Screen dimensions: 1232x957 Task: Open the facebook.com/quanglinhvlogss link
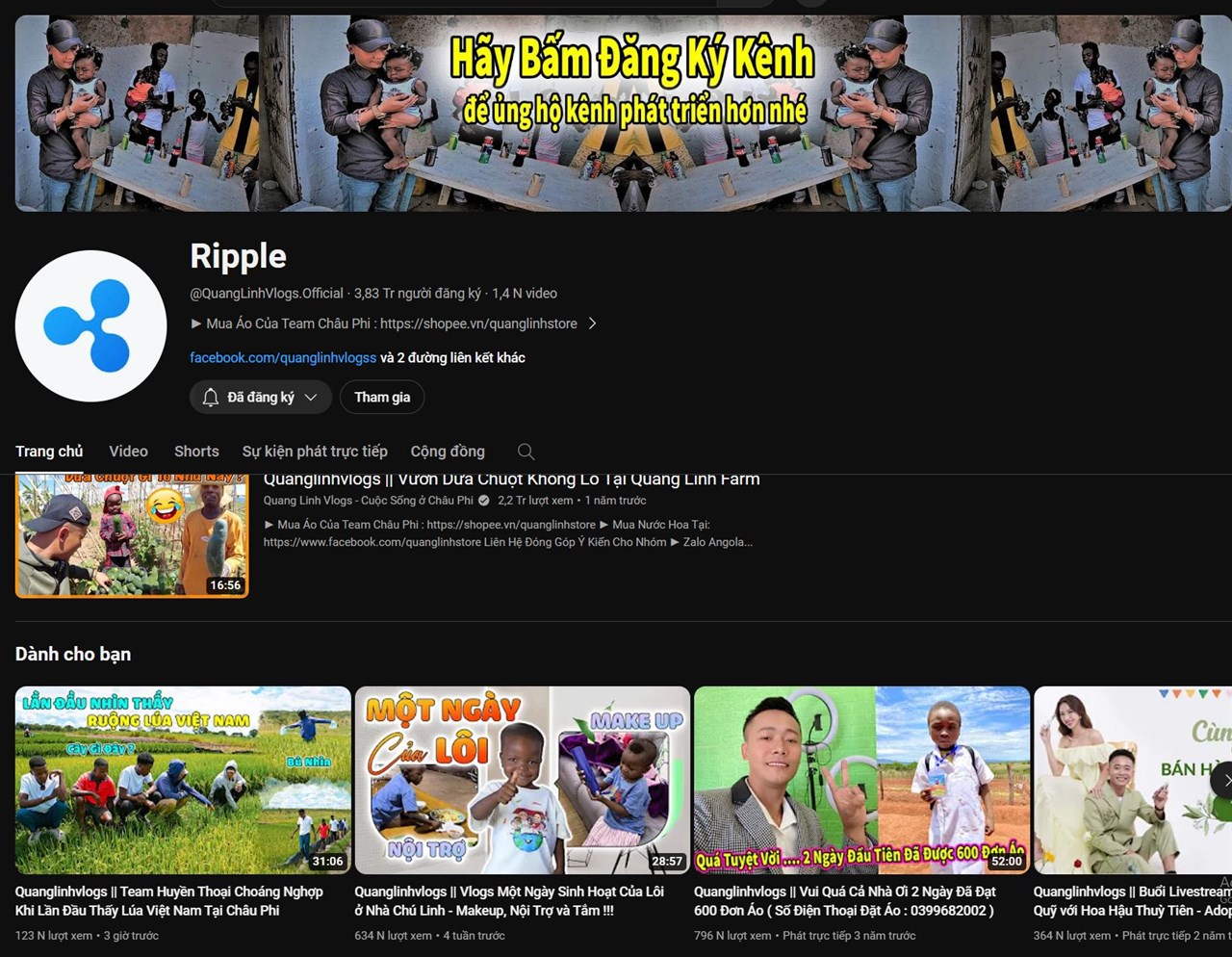(x=283, y=357)
